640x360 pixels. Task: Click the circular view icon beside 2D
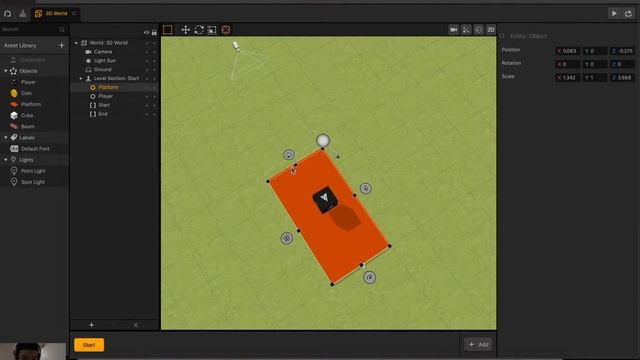(478, 30)
